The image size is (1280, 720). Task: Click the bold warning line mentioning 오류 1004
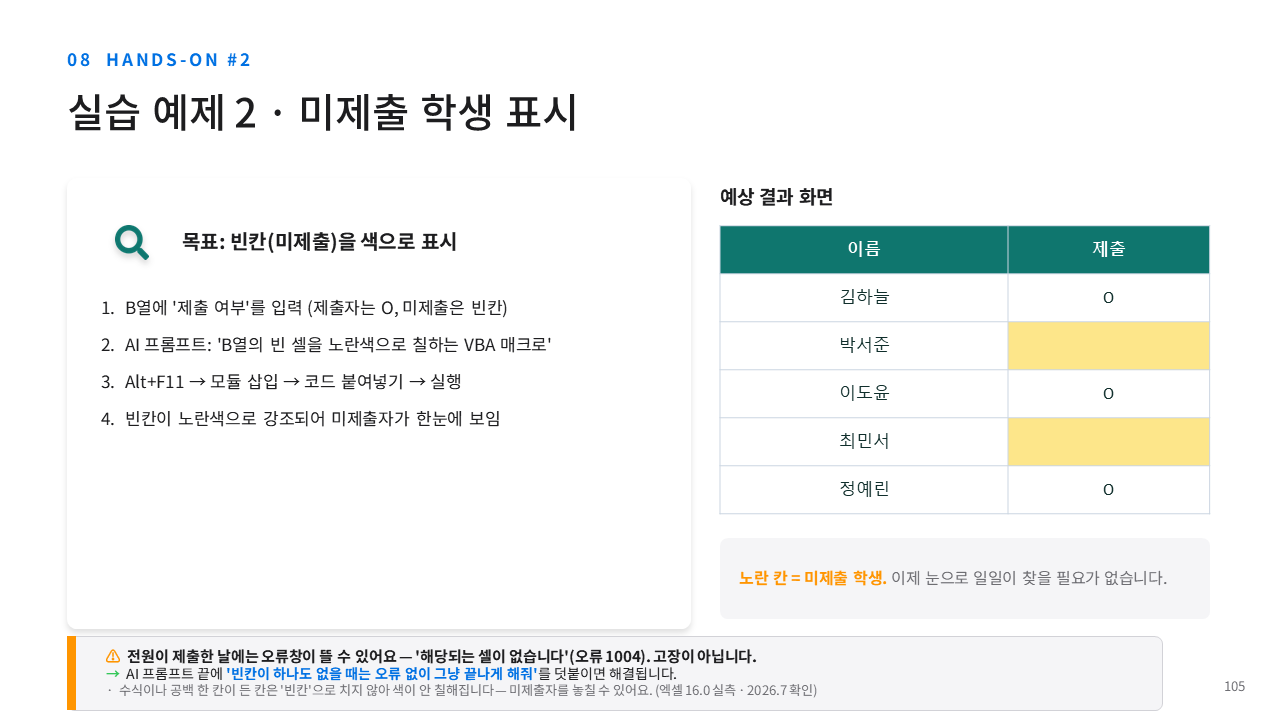(x=441, y=656)
